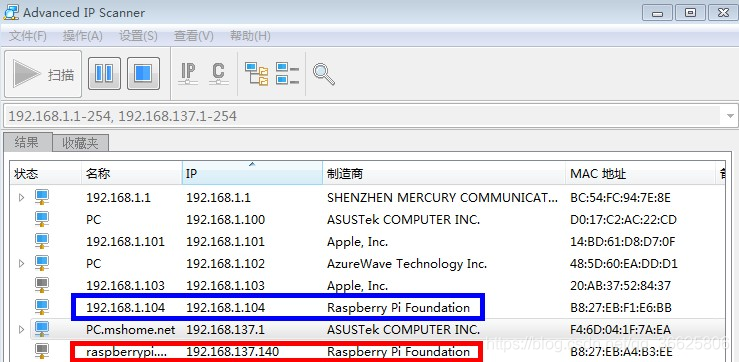Image resolution: width=739 pixels, height=362 pixels.
Task: Select IP cell 192.168.137.140
Action: (232, 352)
